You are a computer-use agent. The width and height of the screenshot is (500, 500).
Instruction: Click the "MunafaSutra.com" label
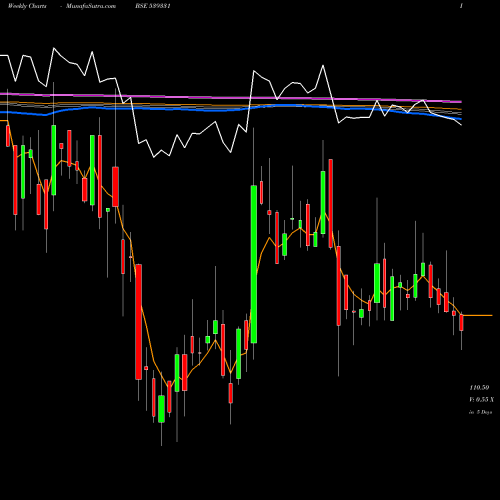tap(91, 6)
